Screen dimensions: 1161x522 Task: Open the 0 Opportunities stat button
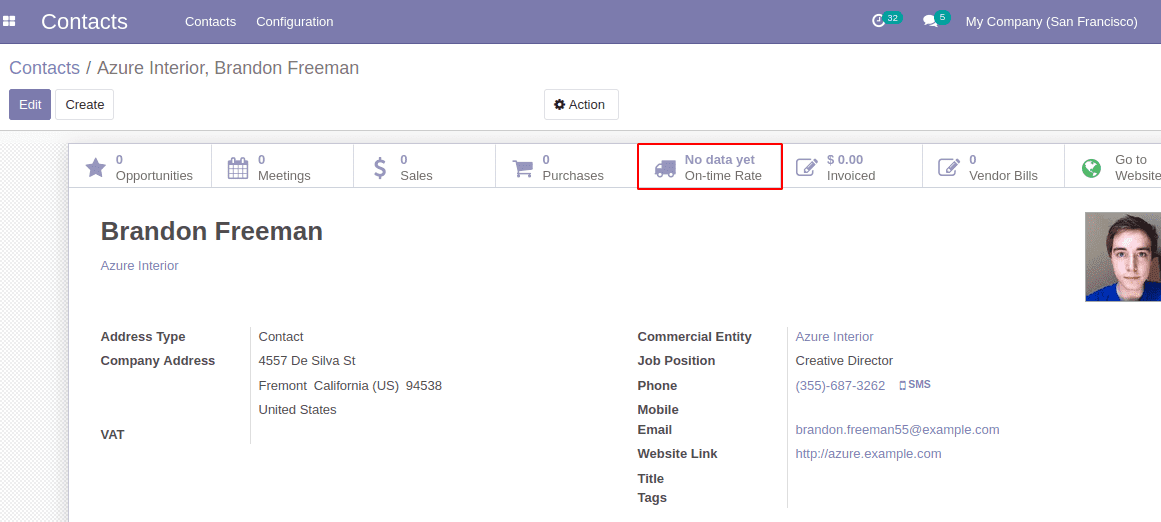[x=140, y=166]
